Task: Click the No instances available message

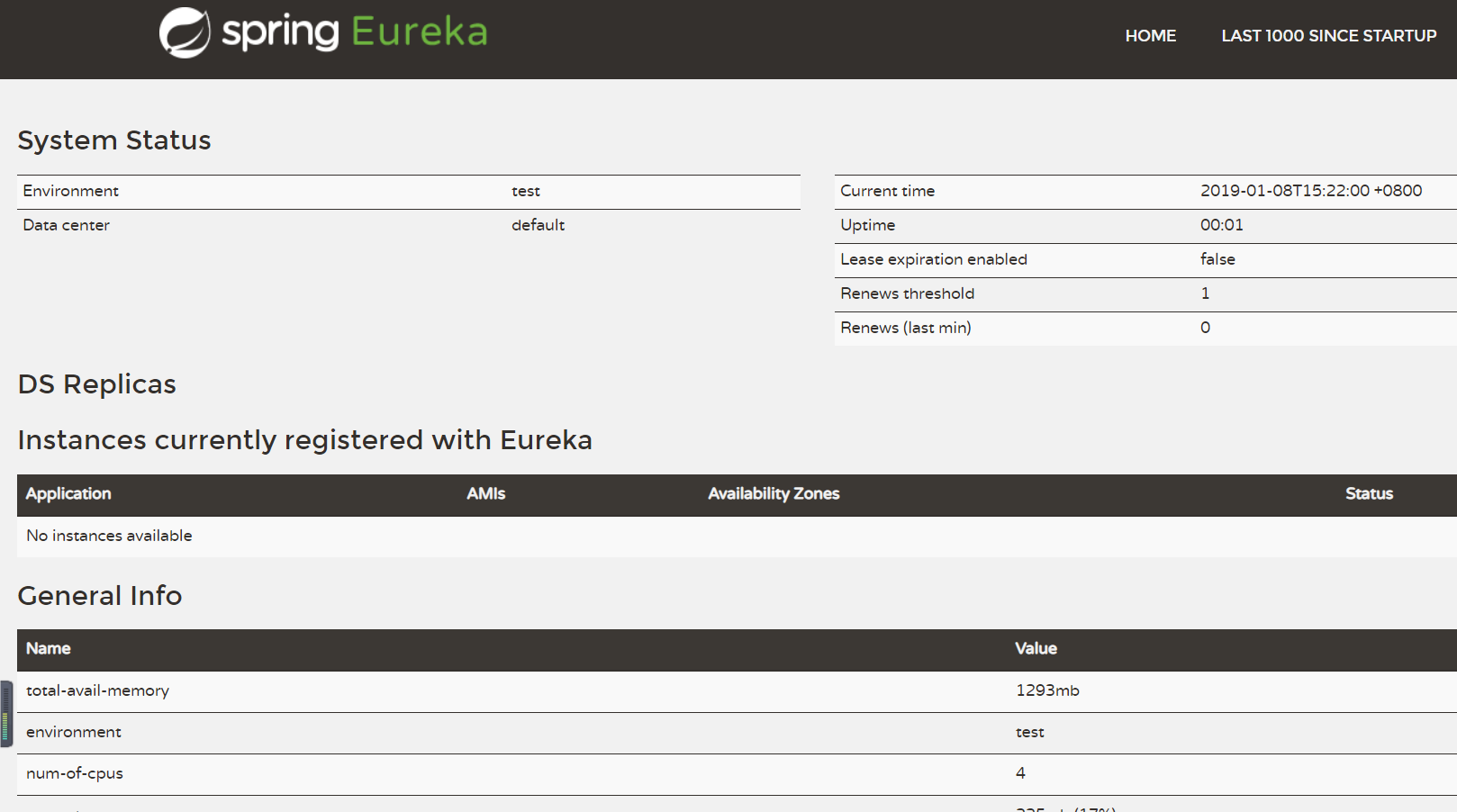Action: pyautogui.click(x=109, y=536)
